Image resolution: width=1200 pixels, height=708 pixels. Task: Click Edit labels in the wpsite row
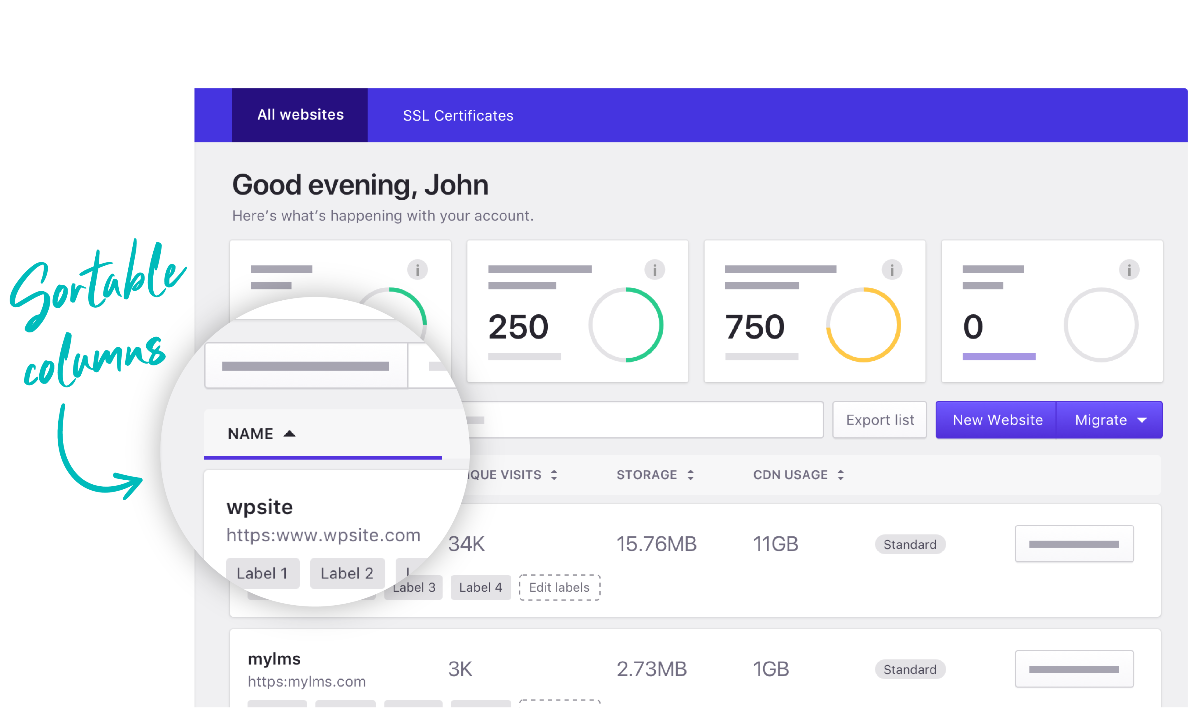pos(559,588)
